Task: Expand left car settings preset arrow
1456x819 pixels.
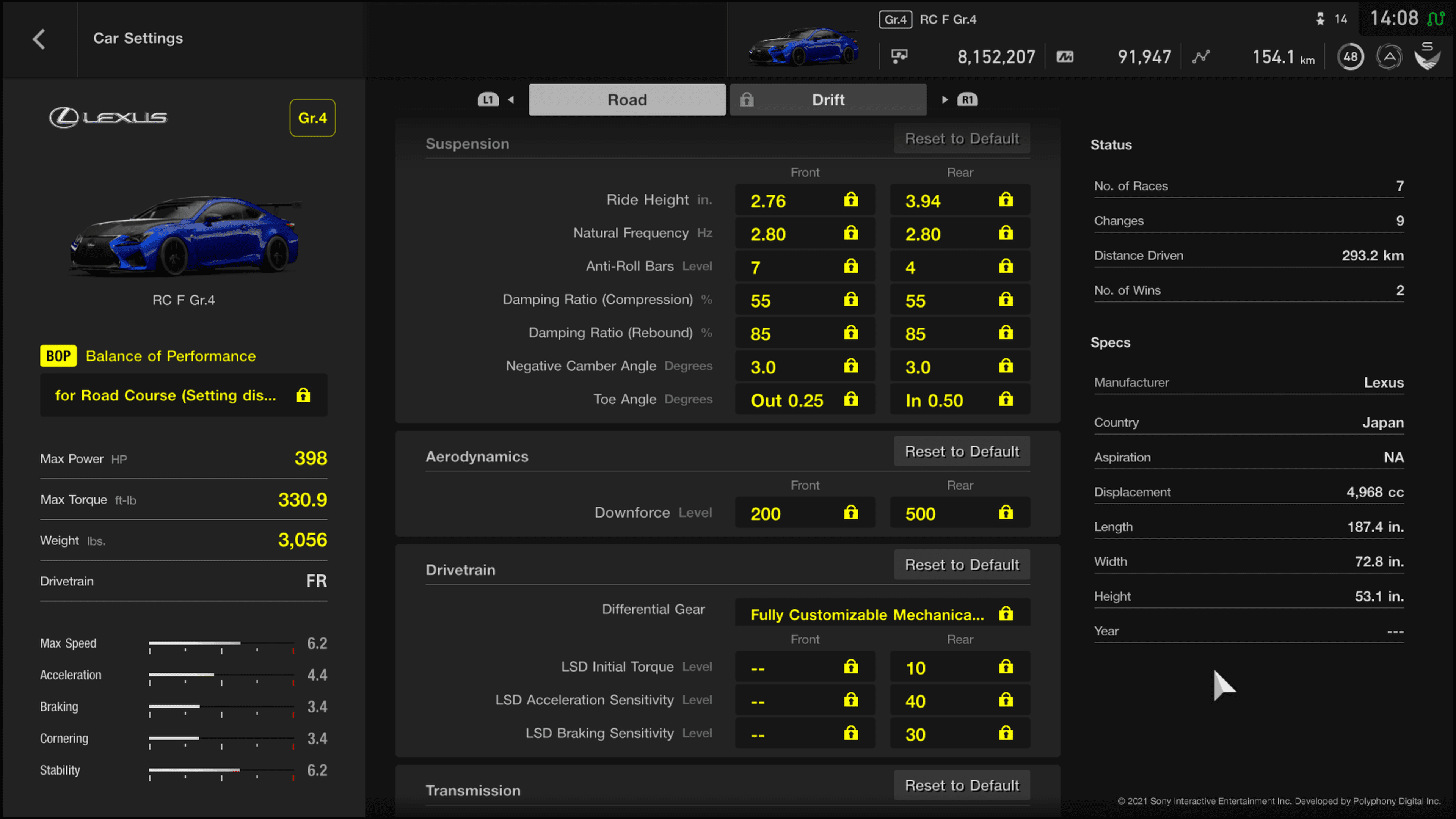Action: (511, 99)
